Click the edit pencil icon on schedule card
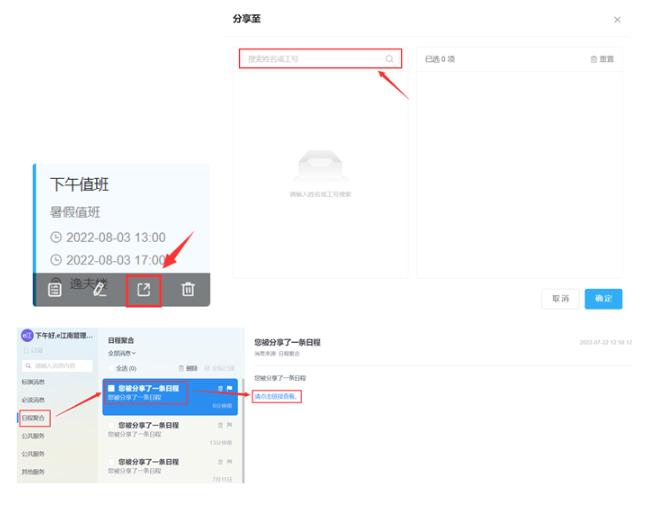 tap(99, 290)
